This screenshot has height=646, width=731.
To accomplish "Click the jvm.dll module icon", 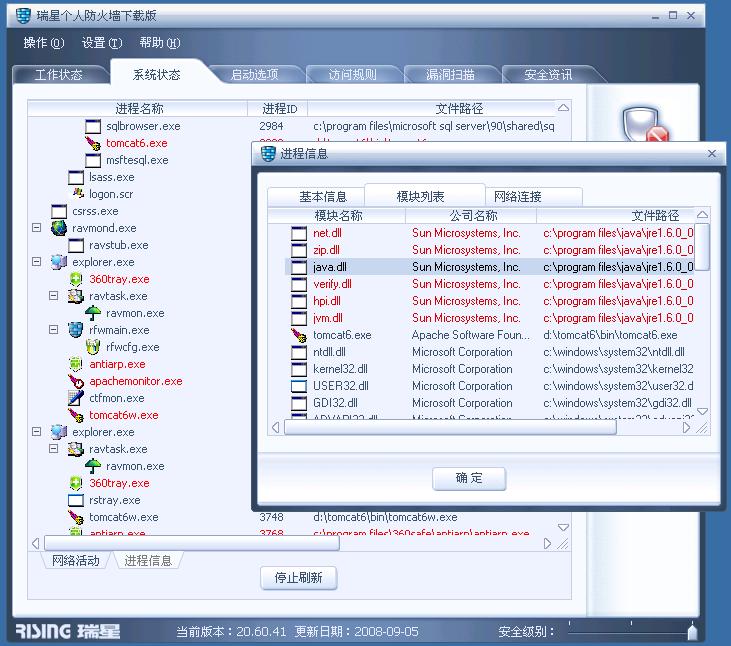I will pos(299,318).
